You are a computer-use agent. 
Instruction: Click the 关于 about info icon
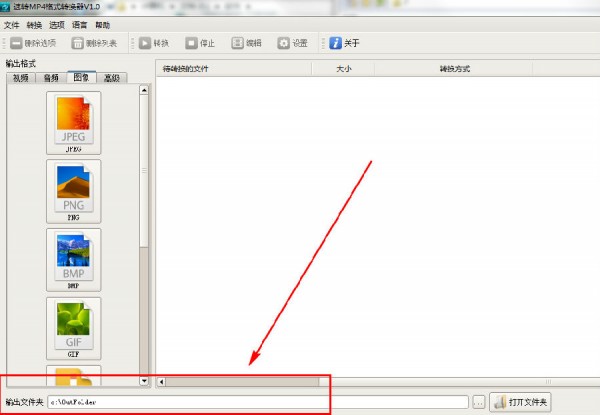tap(335, 43)
